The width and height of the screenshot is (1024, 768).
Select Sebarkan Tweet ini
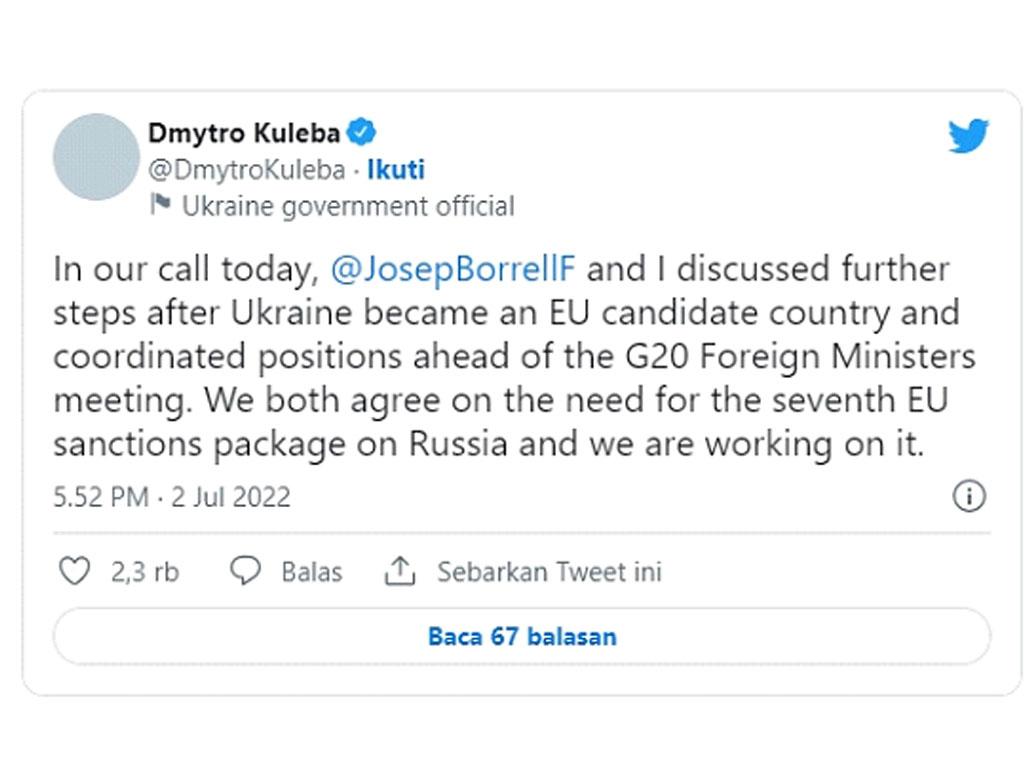click(x=549, y=572)
